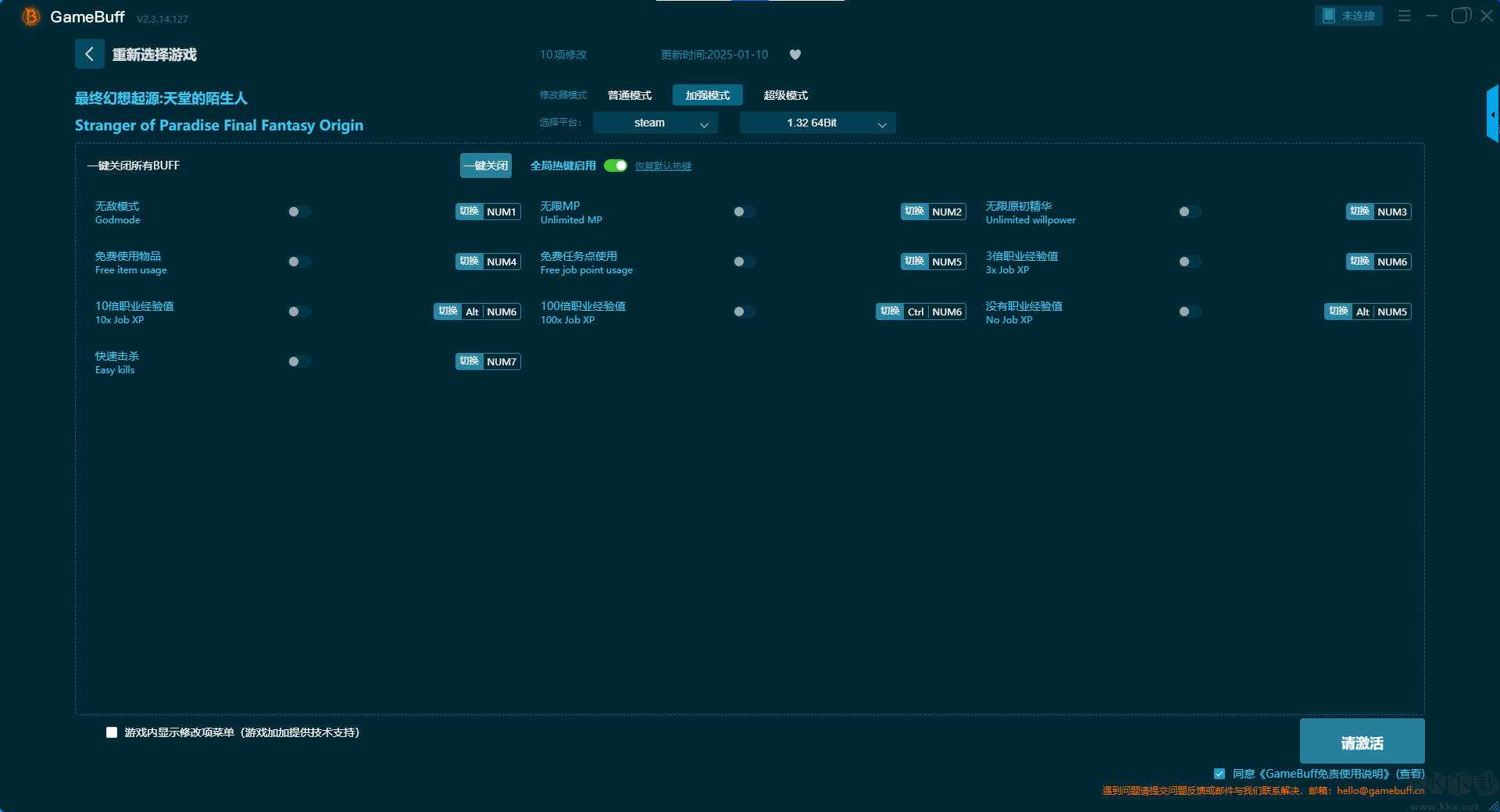1500x812 pixels.
Task: Click the hello@gamebuff.cn email address
Action: click(1380, 791)
